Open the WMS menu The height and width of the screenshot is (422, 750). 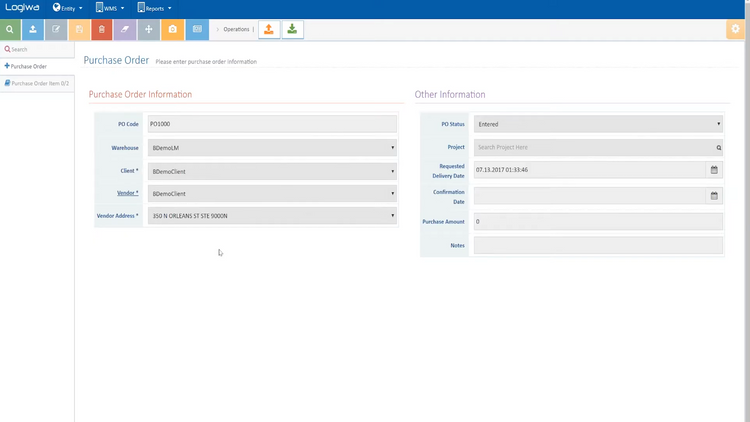click(x=110, y=7)
